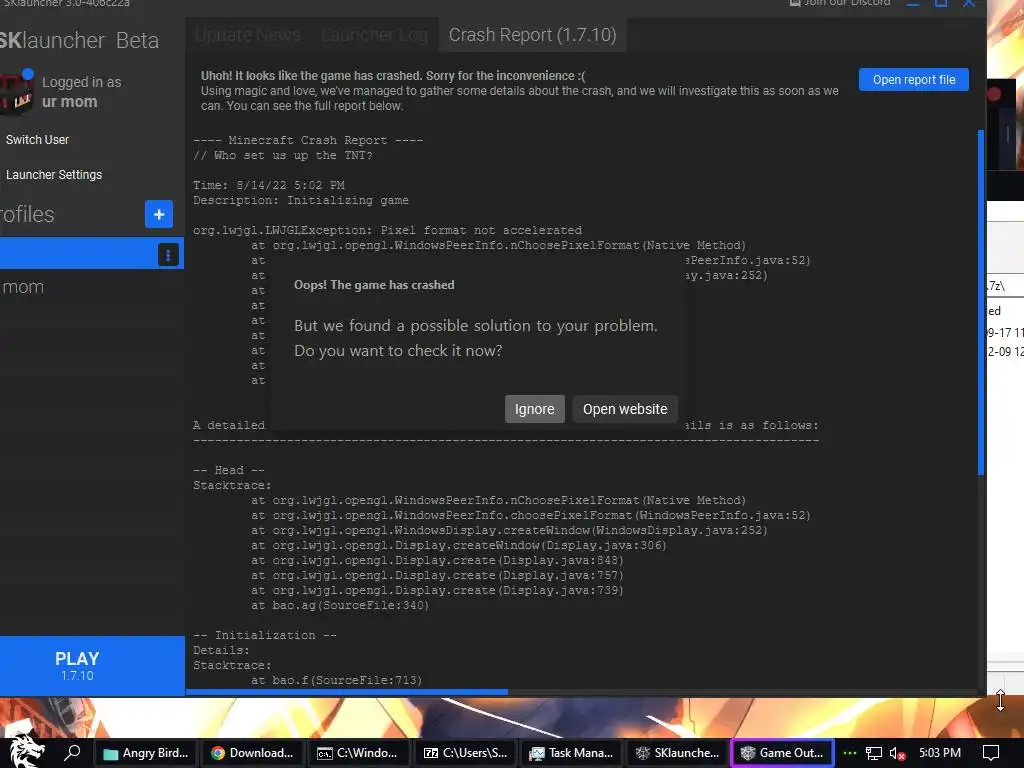Click the '-- Head --' heading
Screen dimensions: 1024x768
(x=229, y=470)
